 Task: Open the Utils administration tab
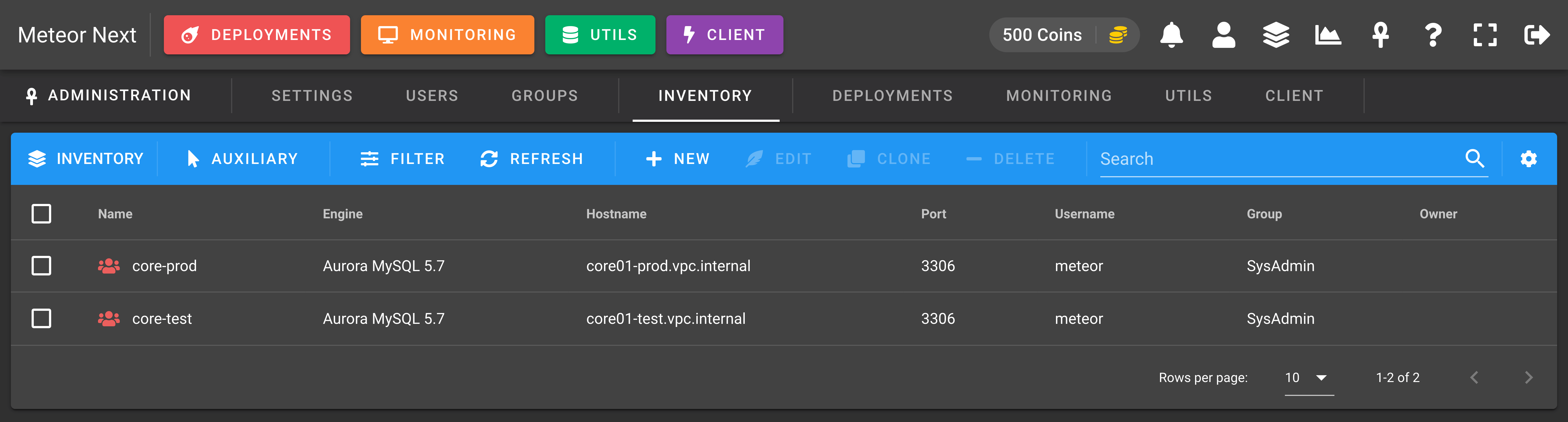1188,95
